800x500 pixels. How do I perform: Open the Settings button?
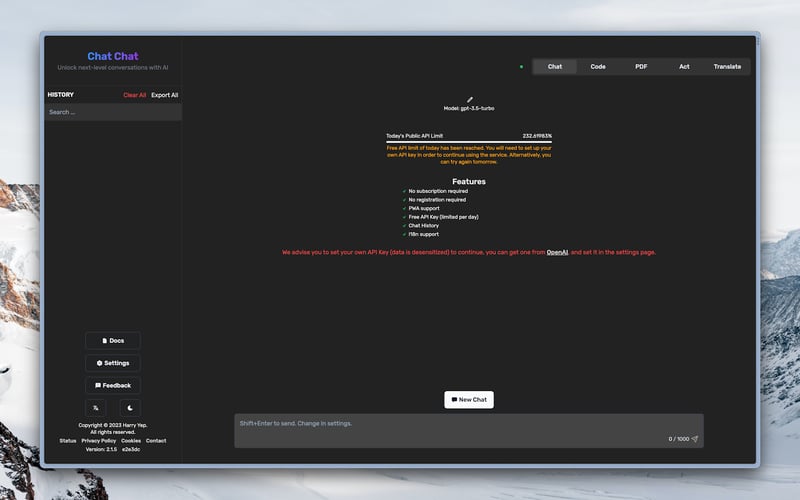[x=113, y=363]
